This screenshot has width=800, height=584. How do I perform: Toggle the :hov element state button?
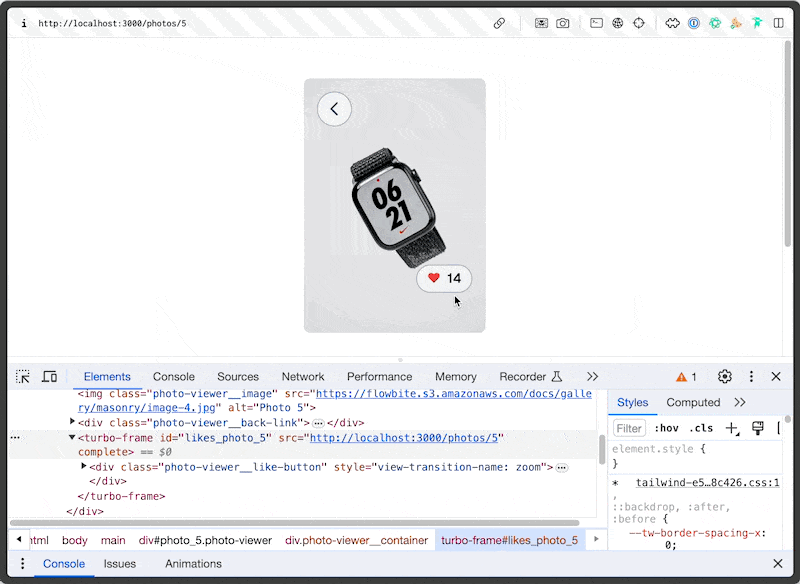click(x=666, y=428)
